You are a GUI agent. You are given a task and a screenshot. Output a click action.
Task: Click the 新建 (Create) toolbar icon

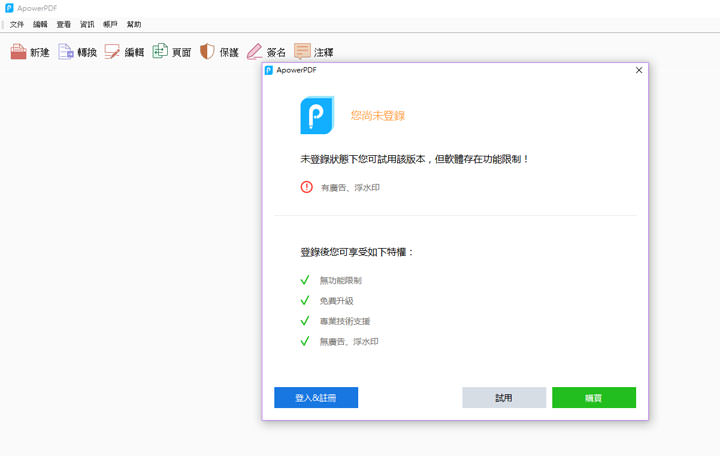coord(18,52)
